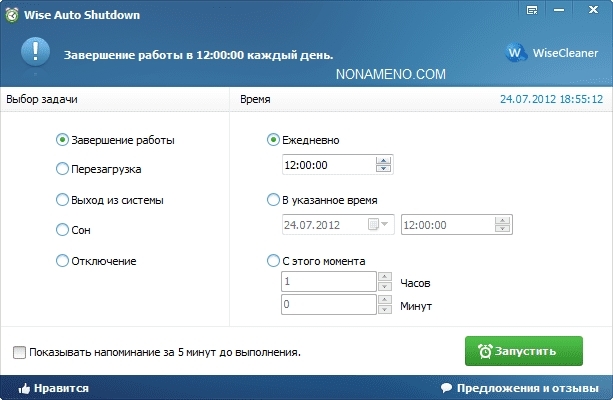The image size is (613, 400).
Task: Open Предложения и отзывы link
Action: 528,388
